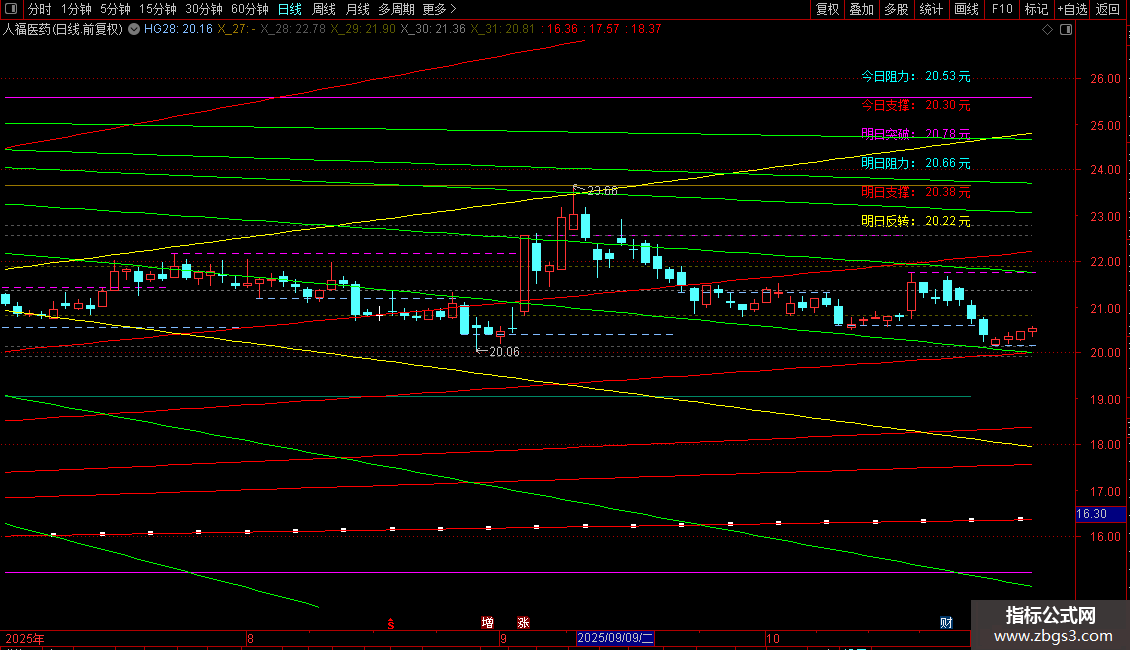Select the 日线 daily tab
Image resolution: width=1130 pixels, height=650 pixels.
point(290,9)
